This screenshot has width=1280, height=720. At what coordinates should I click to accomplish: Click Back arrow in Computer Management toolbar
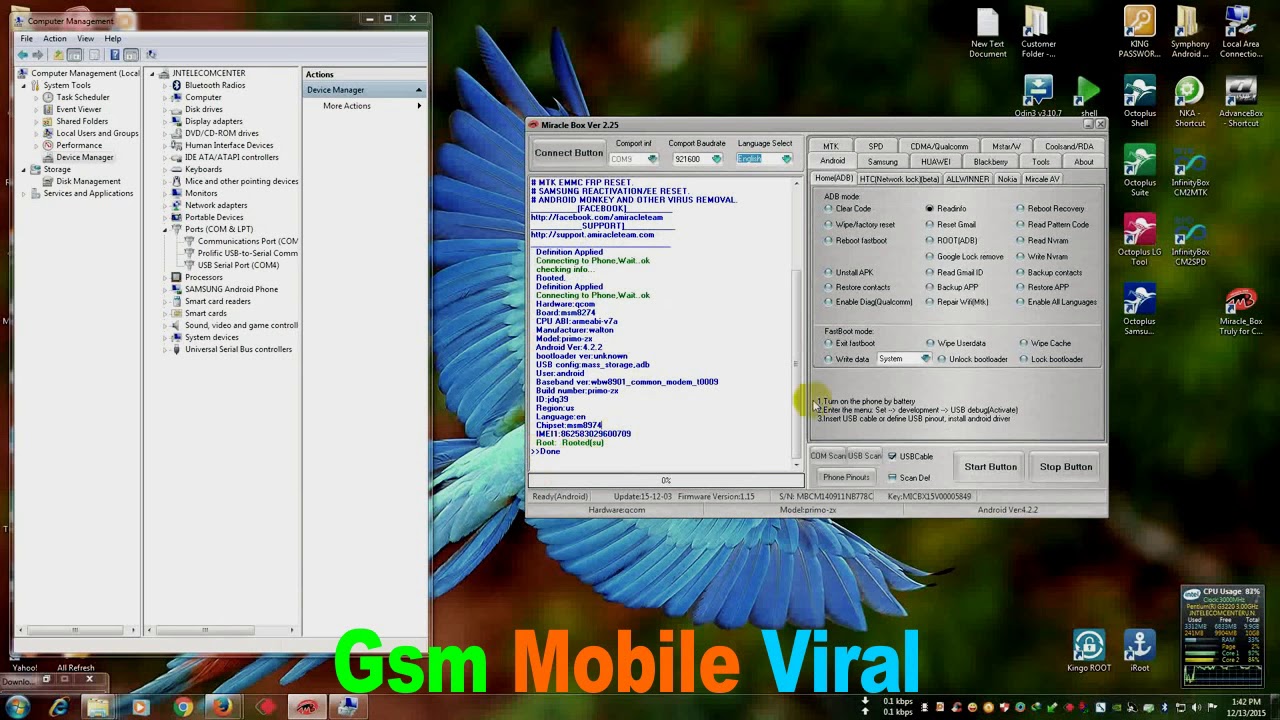click(23, 54)
